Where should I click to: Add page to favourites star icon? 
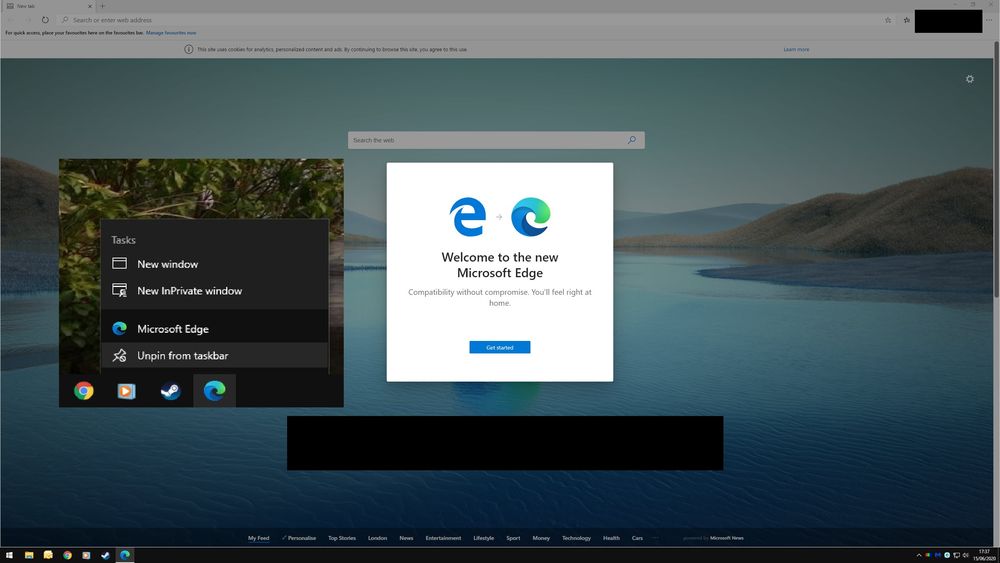pos(888,20)
